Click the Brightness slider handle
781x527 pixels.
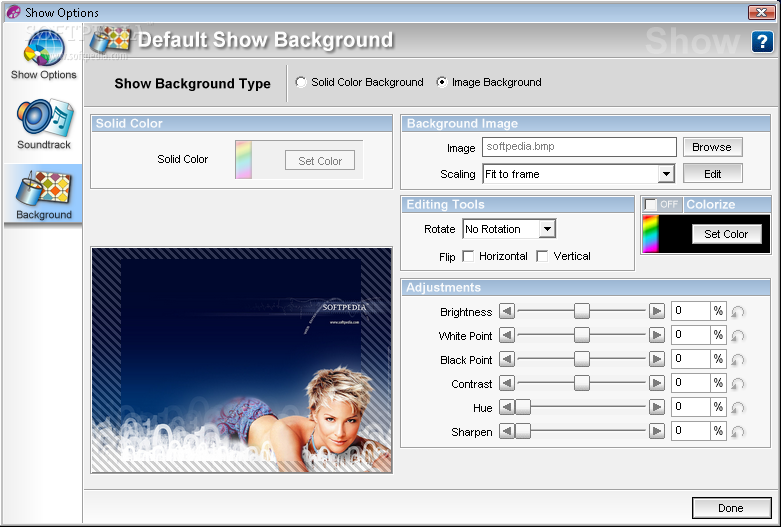[581, 311]
